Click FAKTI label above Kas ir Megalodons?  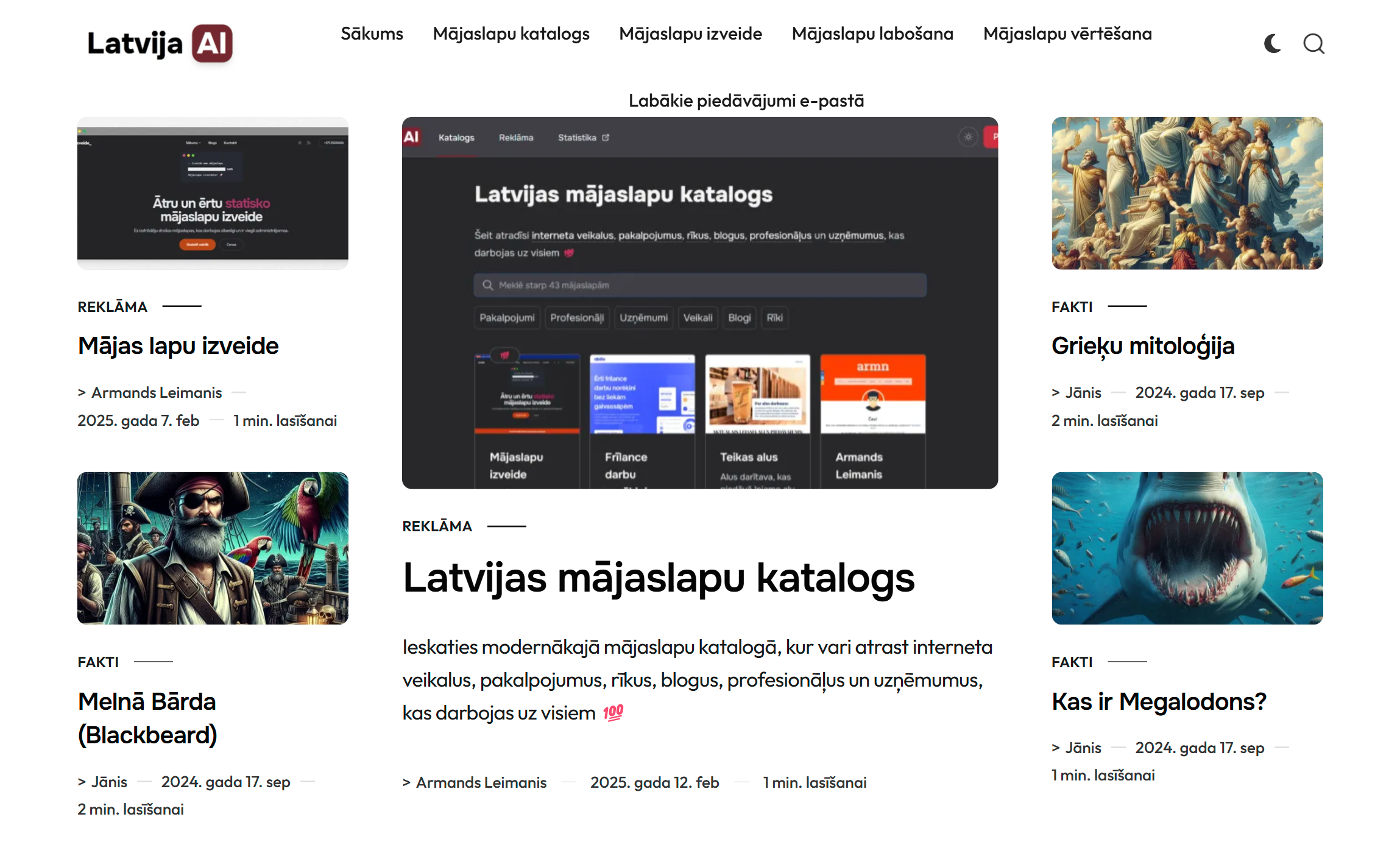pyautogui.click(x=1072, y=662)
